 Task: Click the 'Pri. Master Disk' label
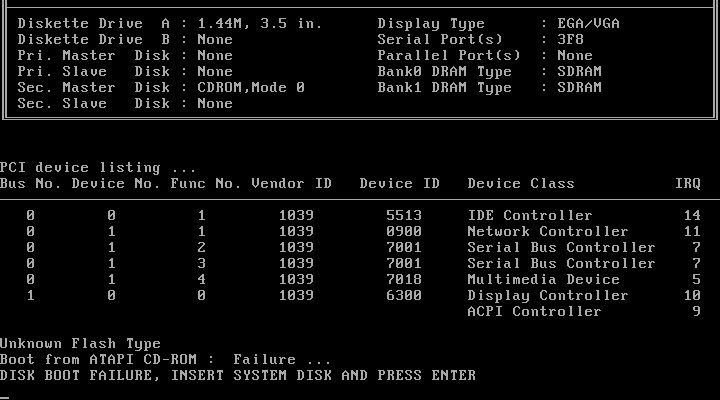[94, 56]
